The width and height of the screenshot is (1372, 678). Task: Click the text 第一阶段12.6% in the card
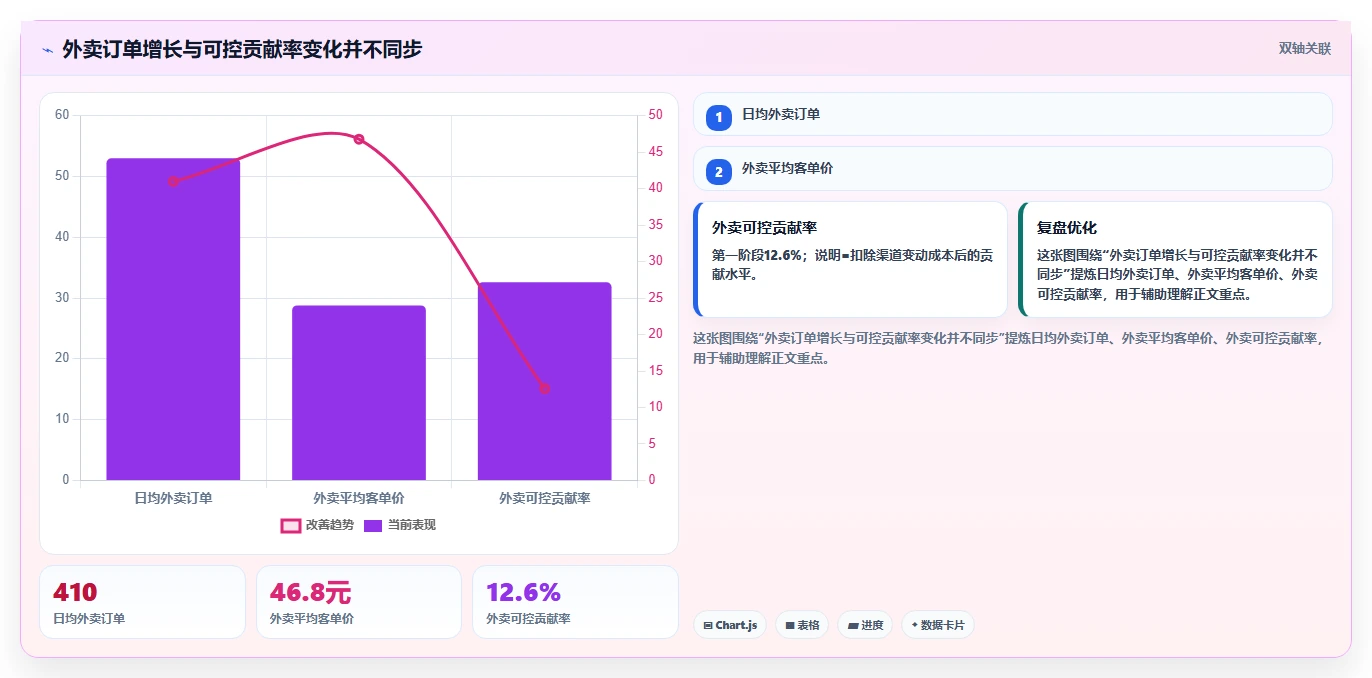pyautogui.click(x=757, y=255)
